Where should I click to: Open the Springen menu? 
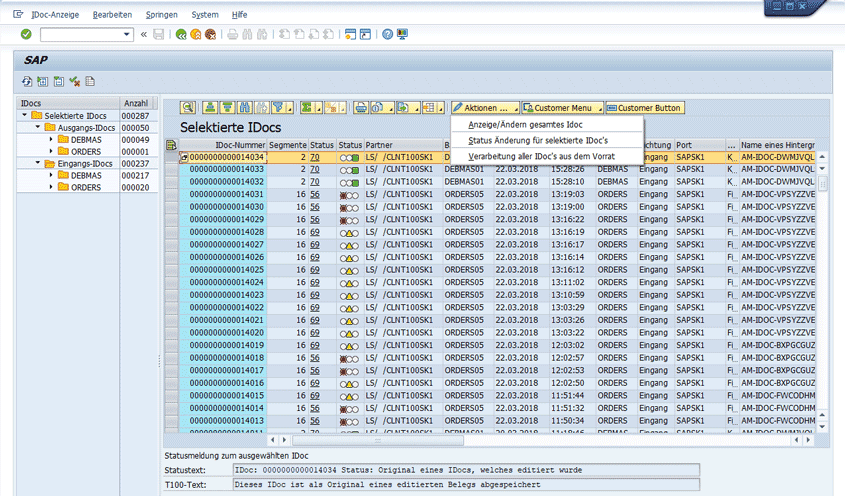click(162, 15)
